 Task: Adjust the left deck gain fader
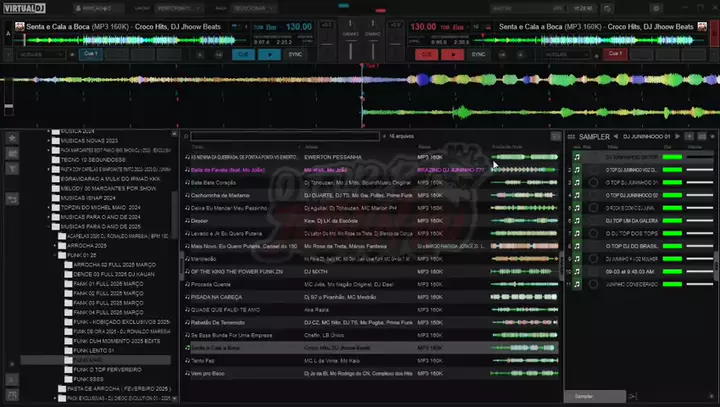click(x=350, y=51)
